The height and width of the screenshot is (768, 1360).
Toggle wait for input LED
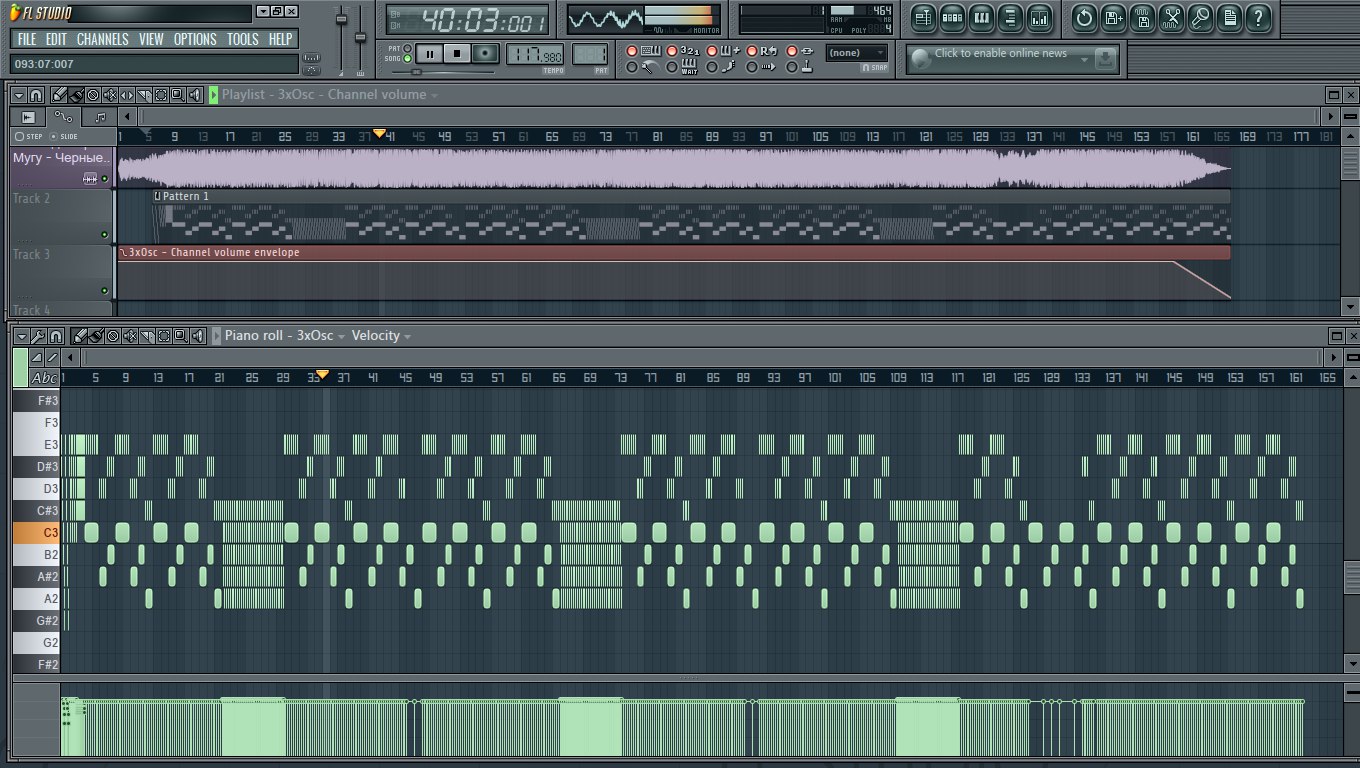[672, 67]
